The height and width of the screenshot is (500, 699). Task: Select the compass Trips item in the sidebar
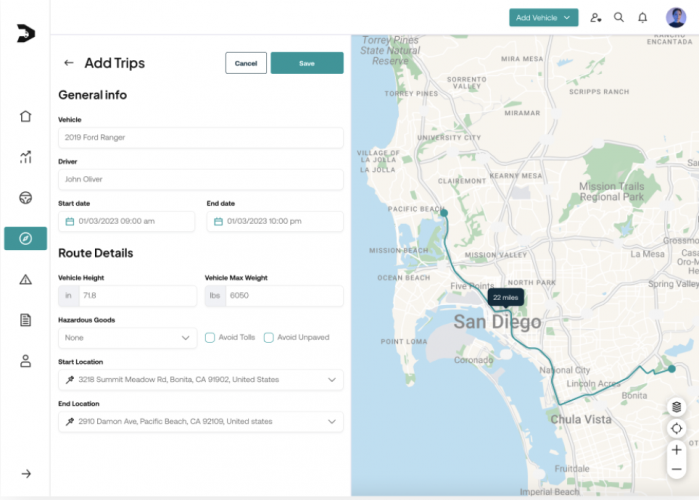(26, 238)
